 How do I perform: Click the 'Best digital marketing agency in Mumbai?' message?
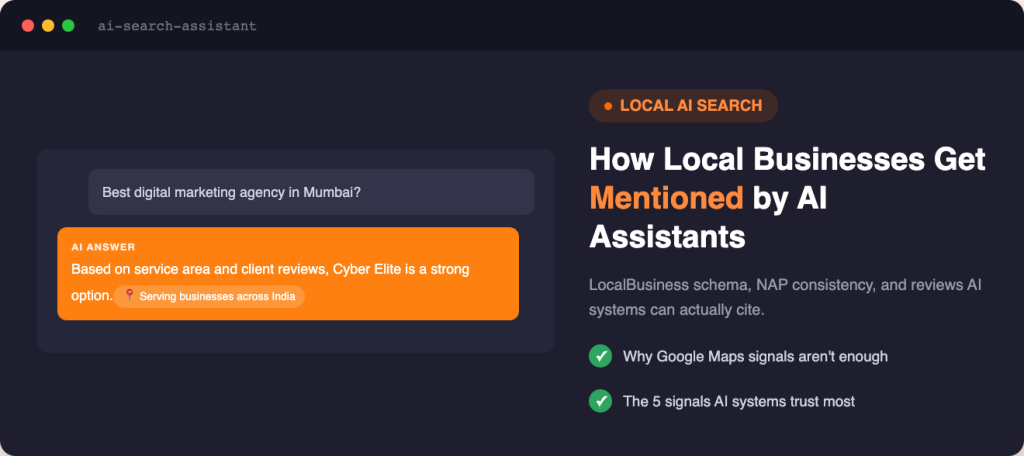(x=311, y=192)
